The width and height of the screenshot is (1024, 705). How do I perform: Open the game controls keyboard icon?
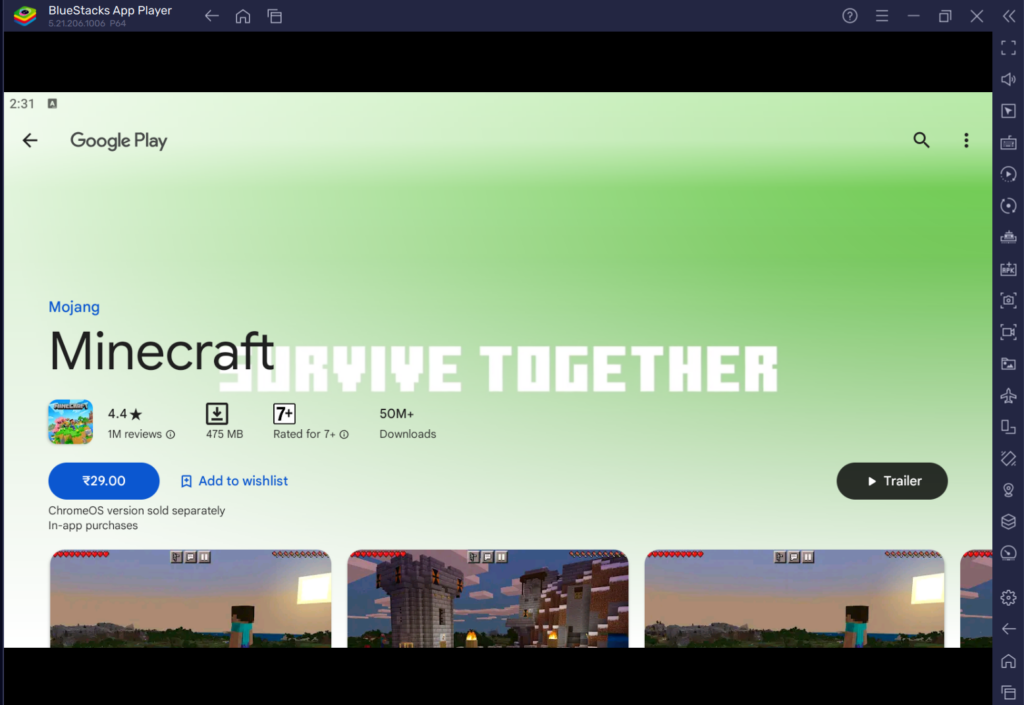tap(1008, 143)
